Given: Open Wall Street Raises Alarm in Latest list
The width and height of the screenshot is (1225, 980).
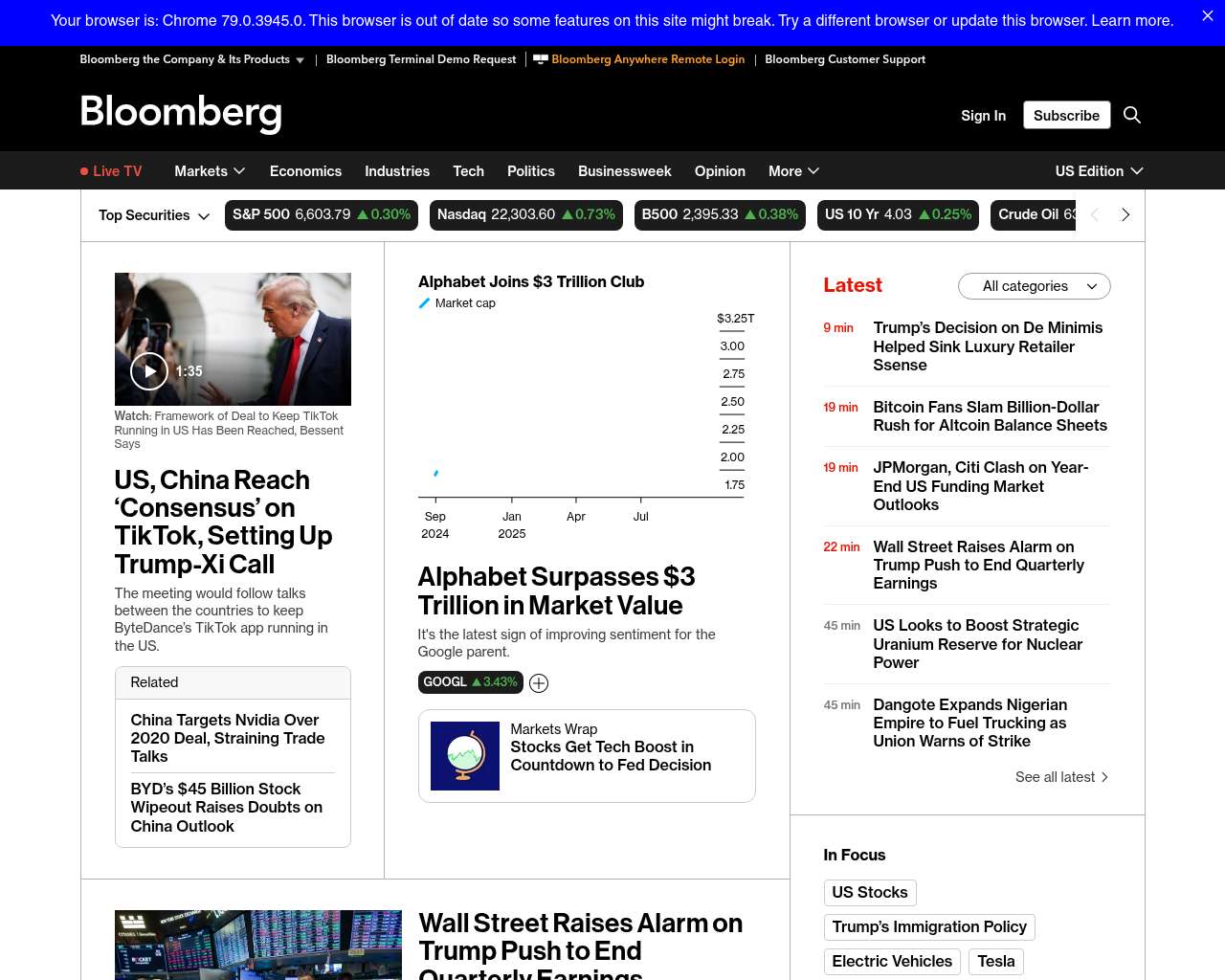Looking at the screenshot, I should click(x=978, y=565).
